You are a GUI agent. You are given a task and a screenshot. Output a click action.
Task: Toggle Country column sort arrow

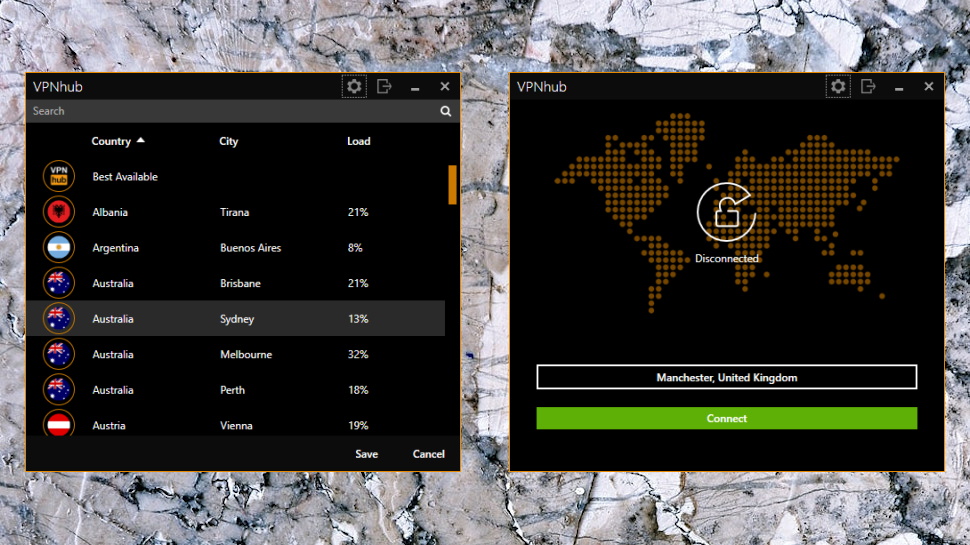point(140,140)
